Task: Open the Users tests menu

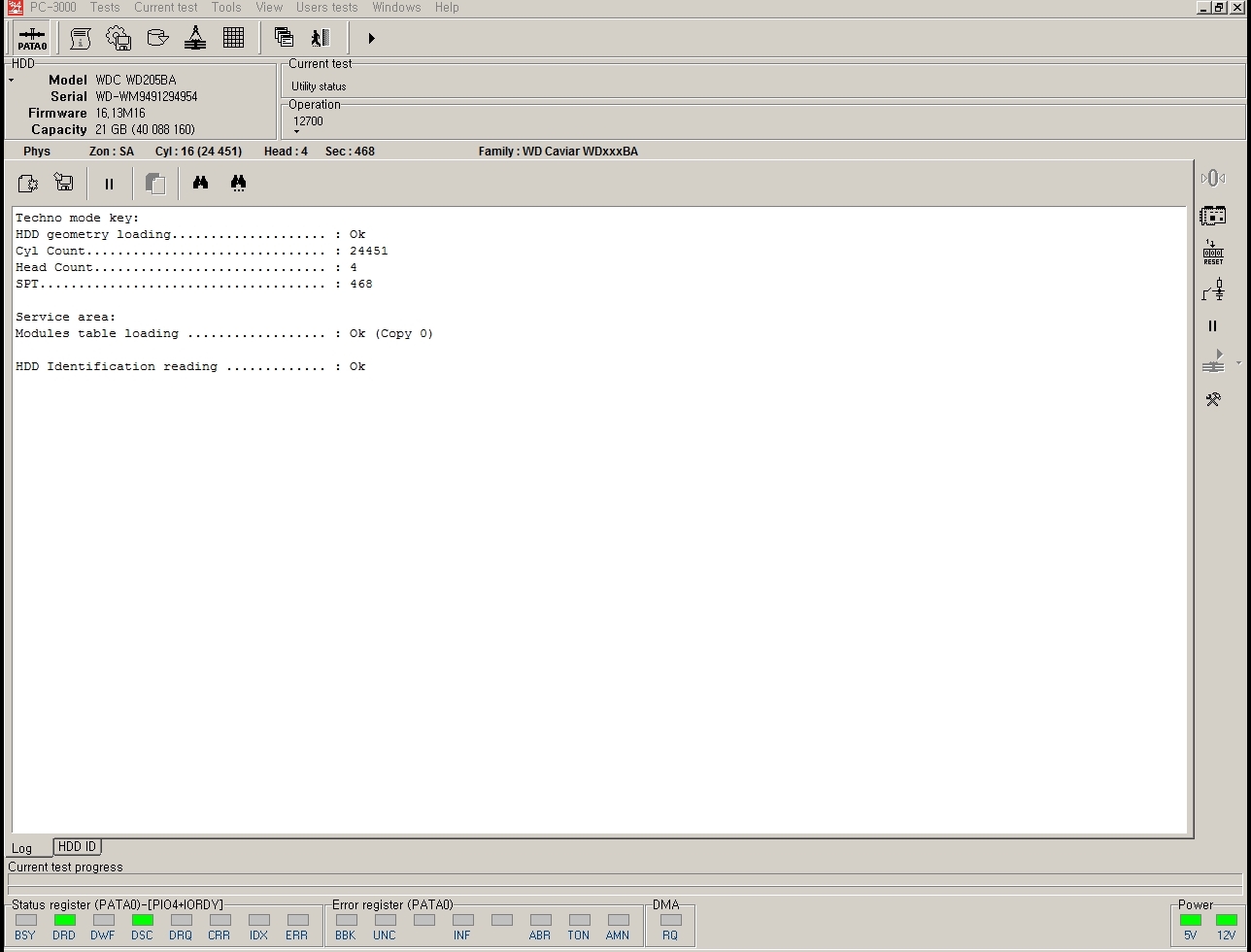Action: click(327, 7)
